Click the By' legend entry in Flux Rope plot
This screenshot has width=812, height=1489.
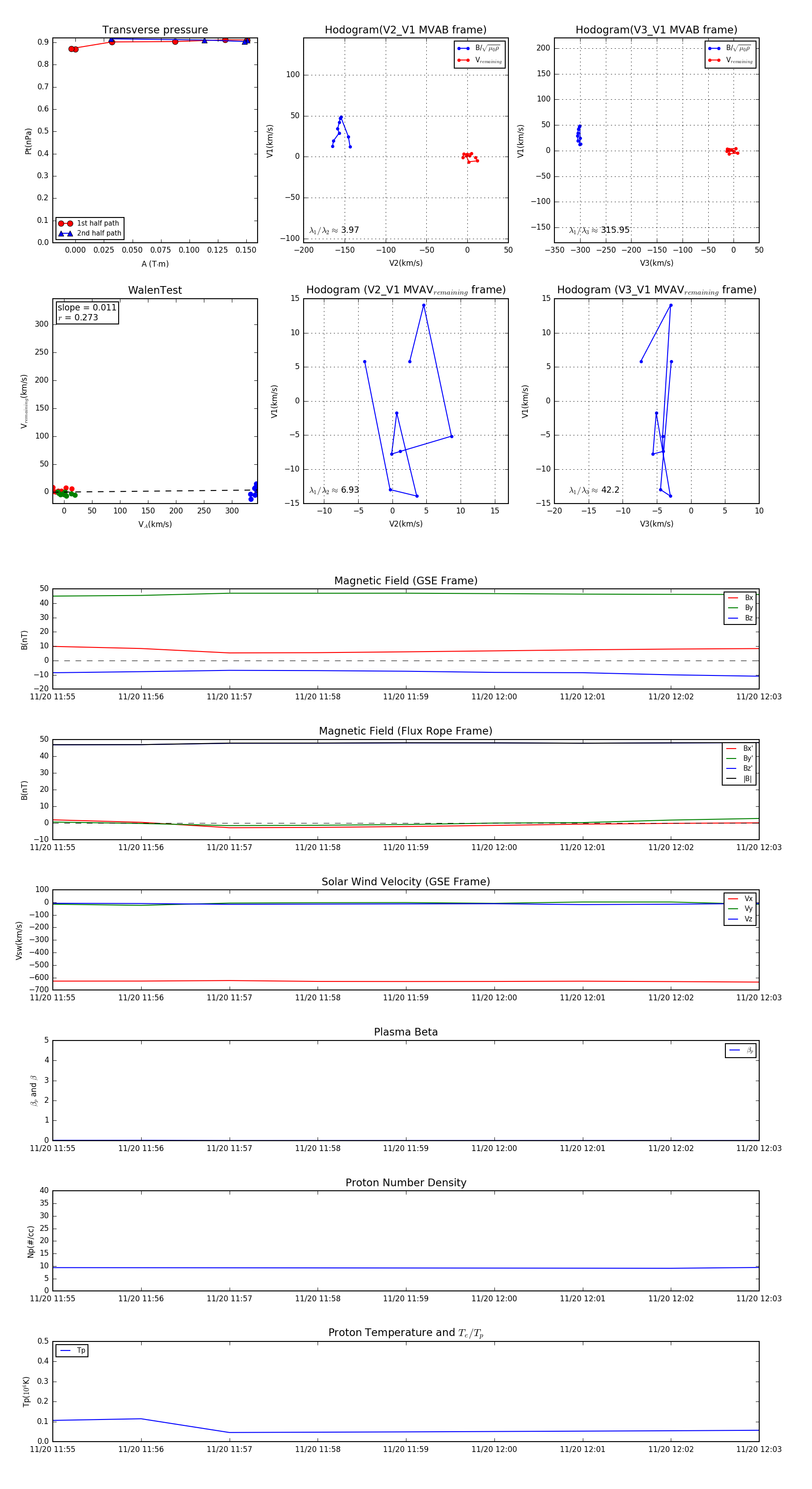pyautogui.click(x=740, y=758)
